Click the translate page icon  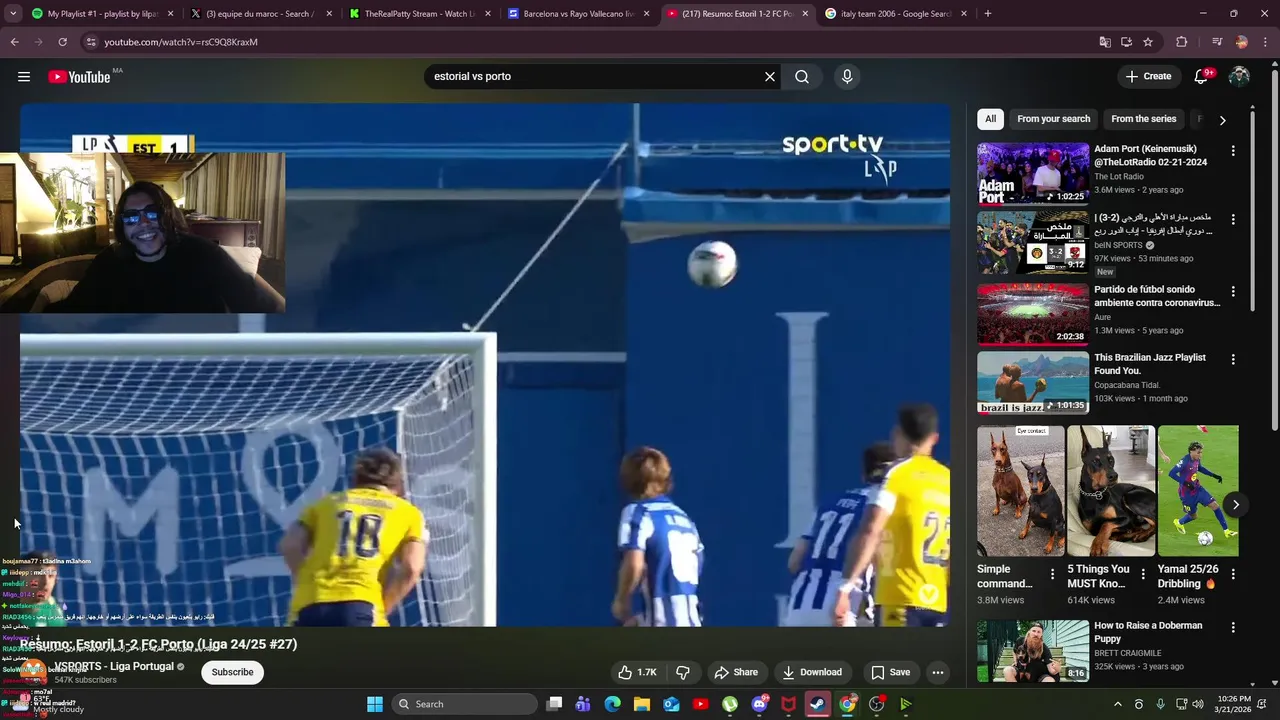click(x=1105, y=42)
